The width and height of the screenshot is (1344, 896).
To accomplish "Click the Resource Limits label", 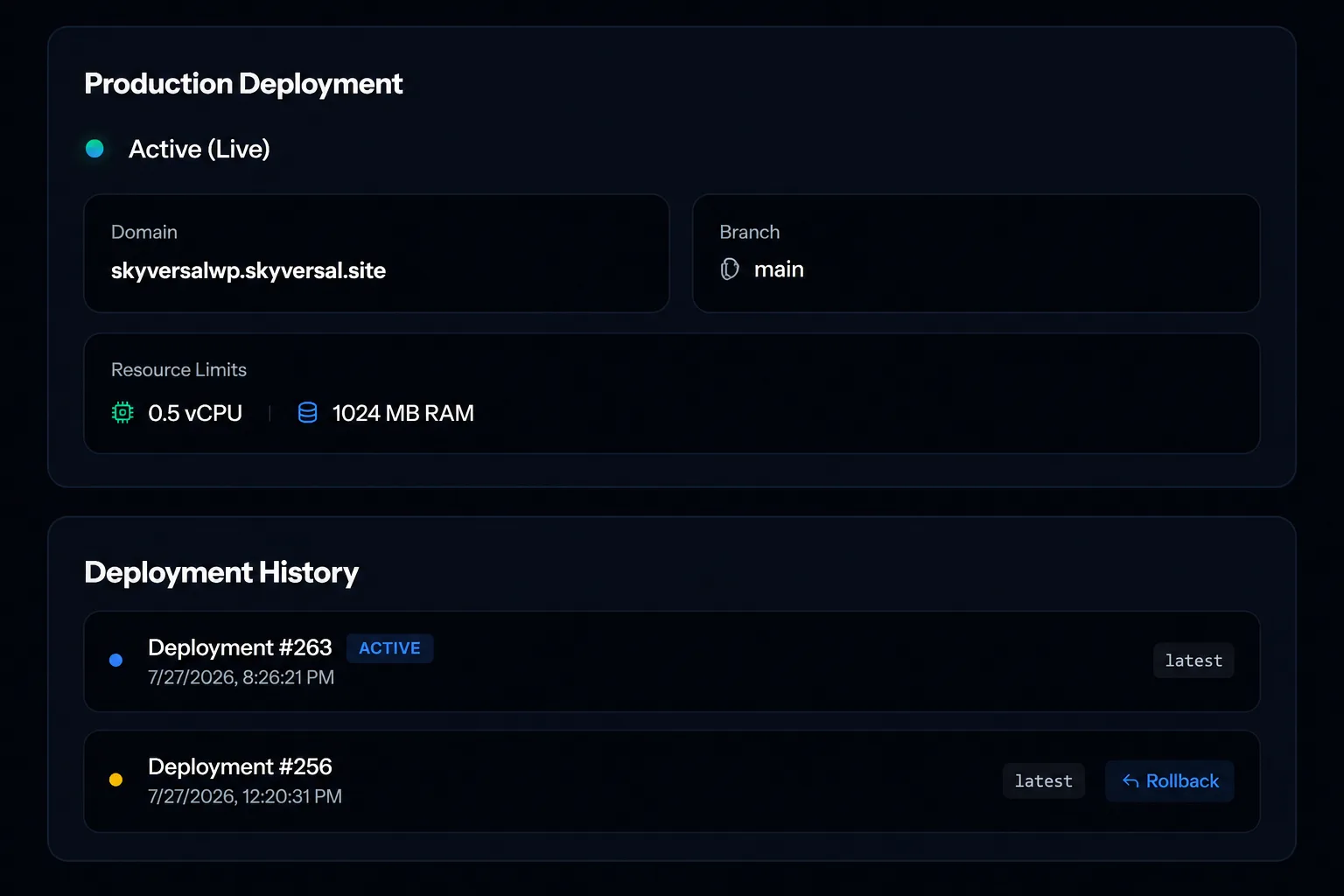I will tap(178, 370).
